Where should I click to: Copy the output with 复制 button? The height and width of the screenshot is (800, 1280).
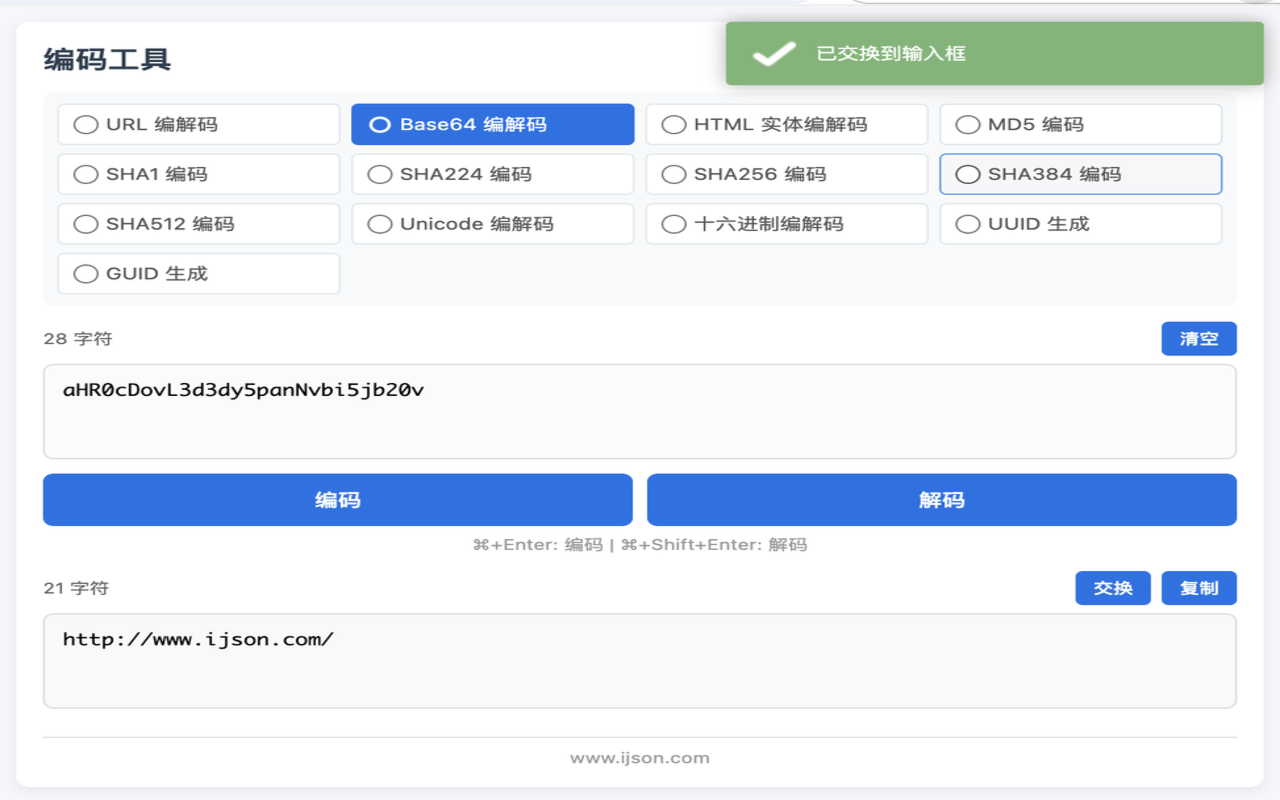pos(1199,588)
